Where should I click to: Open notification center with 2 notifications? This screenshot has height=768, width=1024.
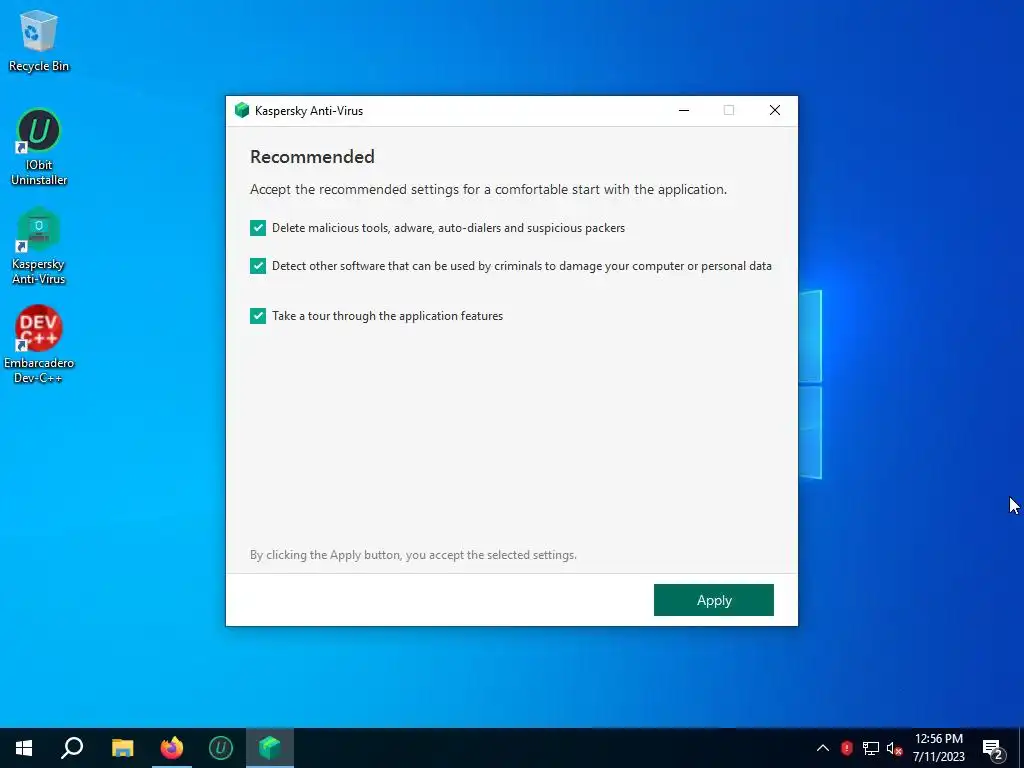(x=993, y=748)
